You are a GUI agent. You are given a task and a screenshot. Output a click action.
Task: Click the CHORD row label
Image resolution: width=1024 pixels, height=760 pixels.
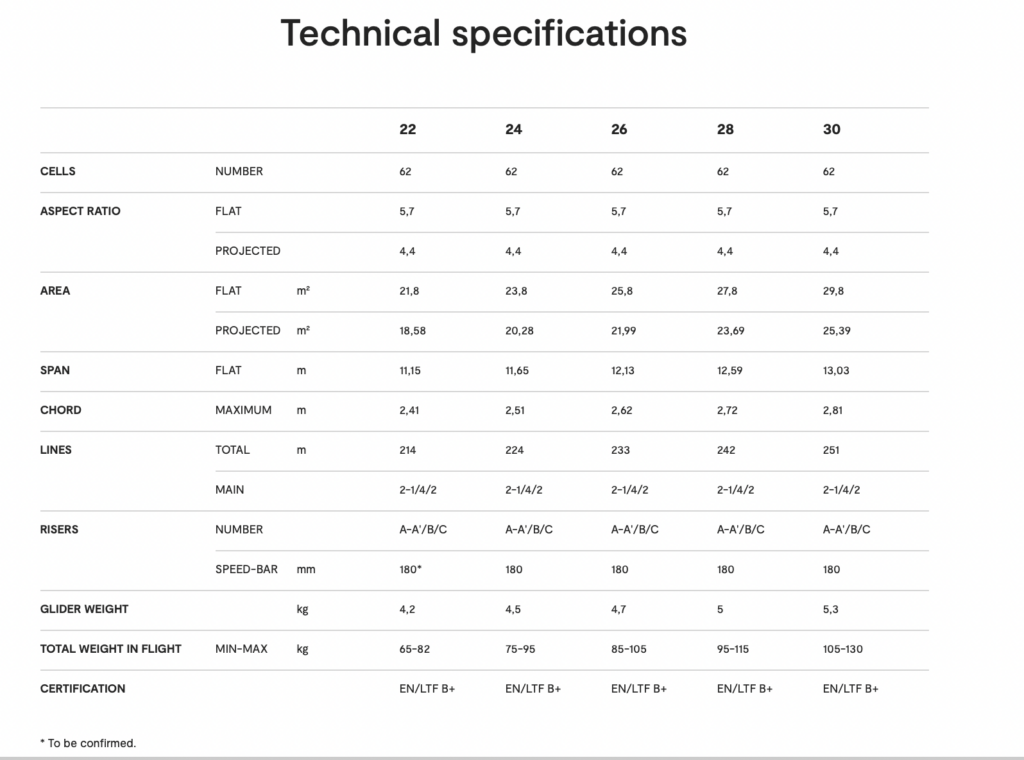click(x=61, y=410)
